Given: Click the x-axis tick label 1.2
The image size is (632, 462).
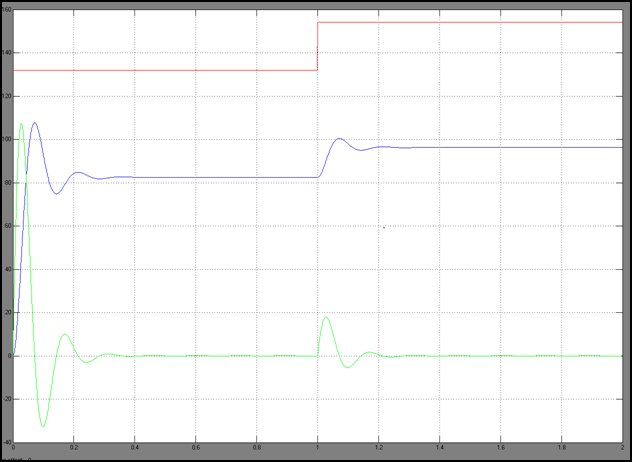Looking at the screenshot, I should (x=378, y=448).
